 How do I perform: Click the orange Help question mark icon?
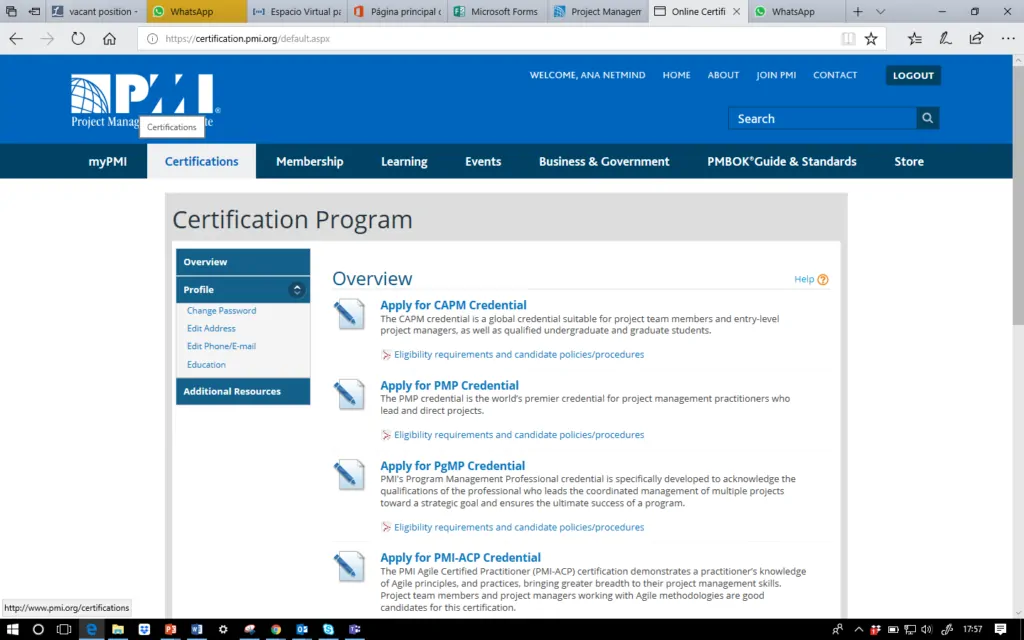[823, 280]
